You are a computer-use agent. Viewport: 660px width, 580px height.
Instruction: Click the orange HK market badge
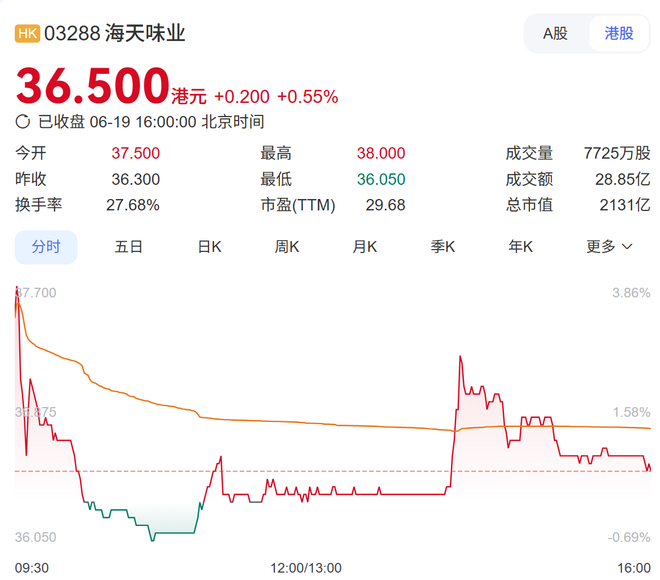27,33
